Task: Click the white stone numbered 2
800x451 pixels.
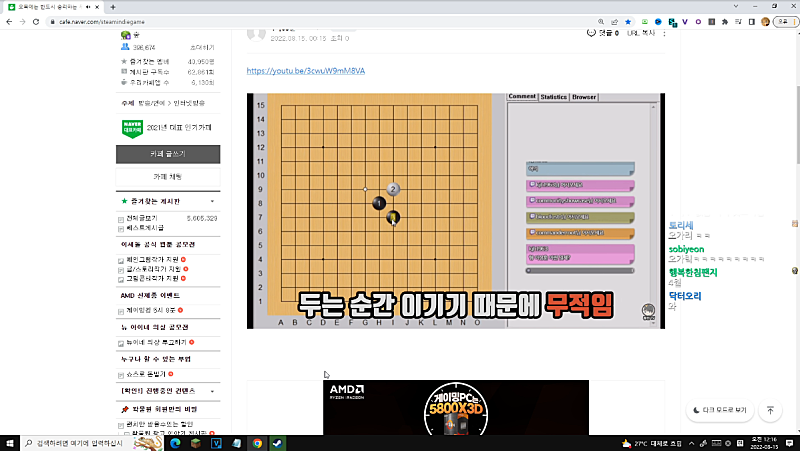Action: [x=393, y=189]
